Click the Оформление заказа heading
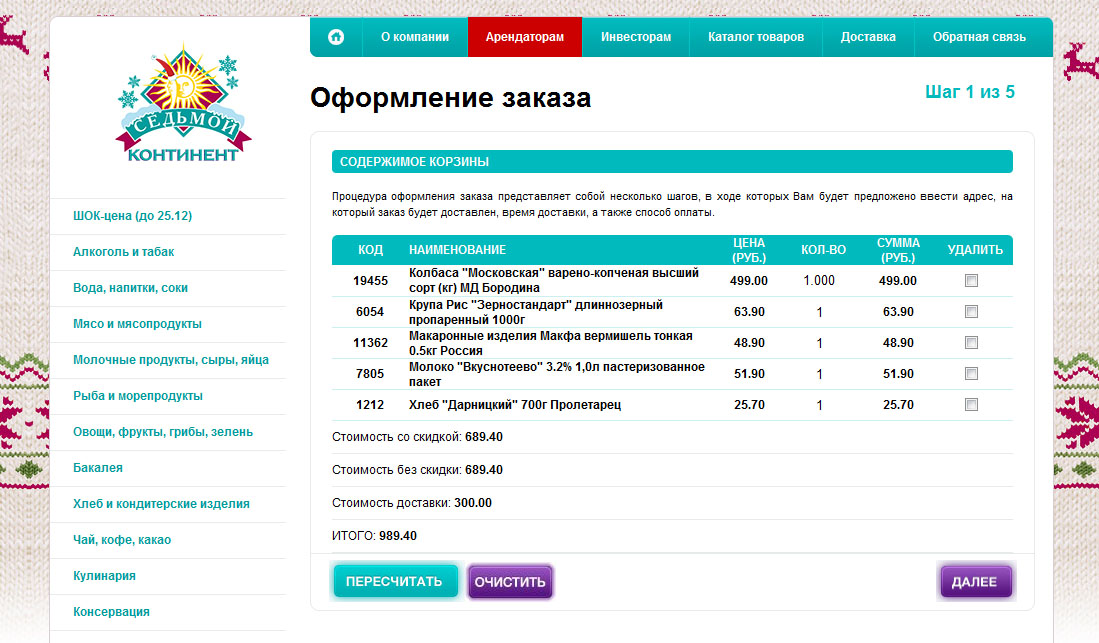 (451, 97)
